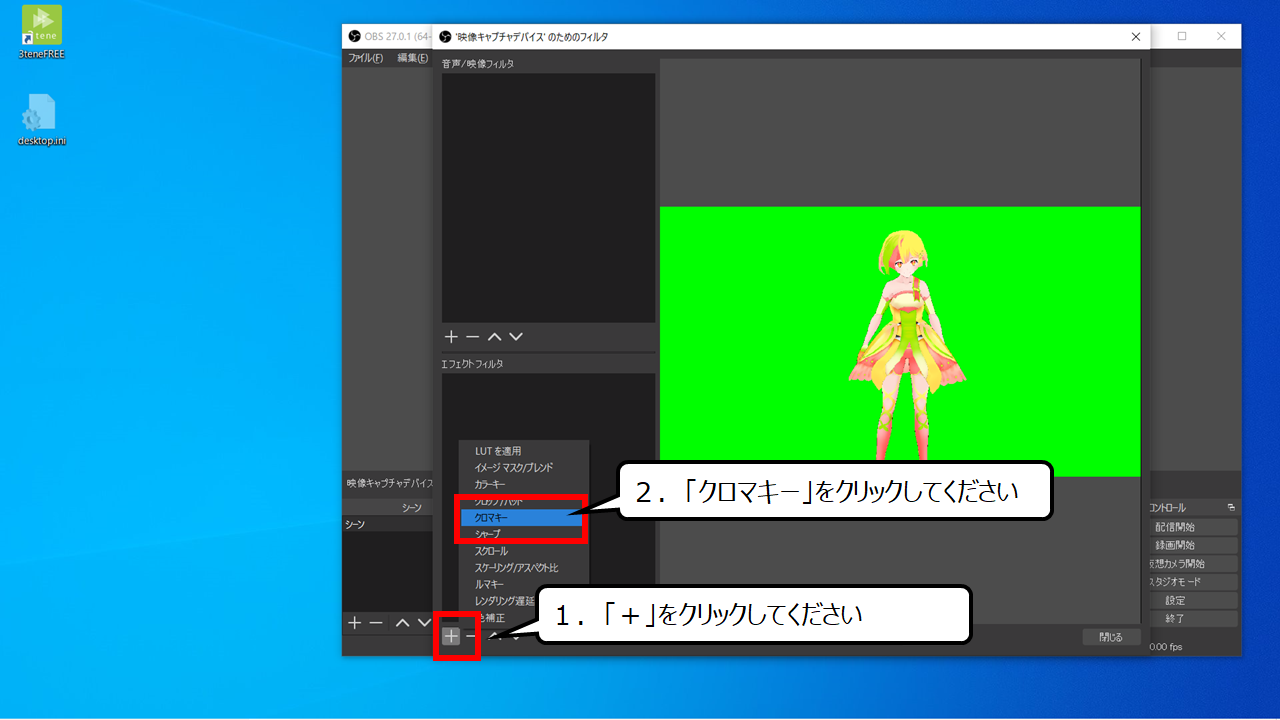Screen dimensions: 1280x720
Task: Pop out the コントロール dock panel
Action: coord(1231,508)
